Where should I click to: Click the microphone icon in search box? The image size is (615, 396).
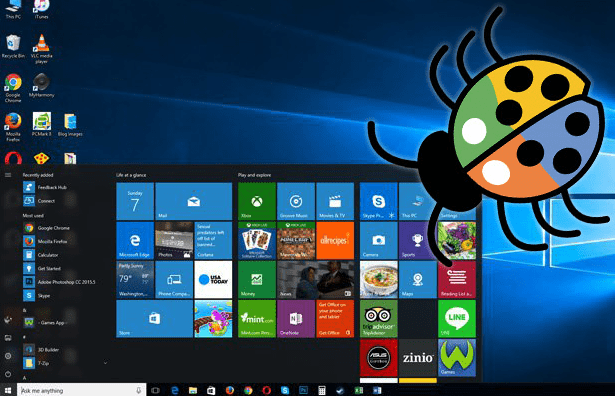[x=138, y=391]
